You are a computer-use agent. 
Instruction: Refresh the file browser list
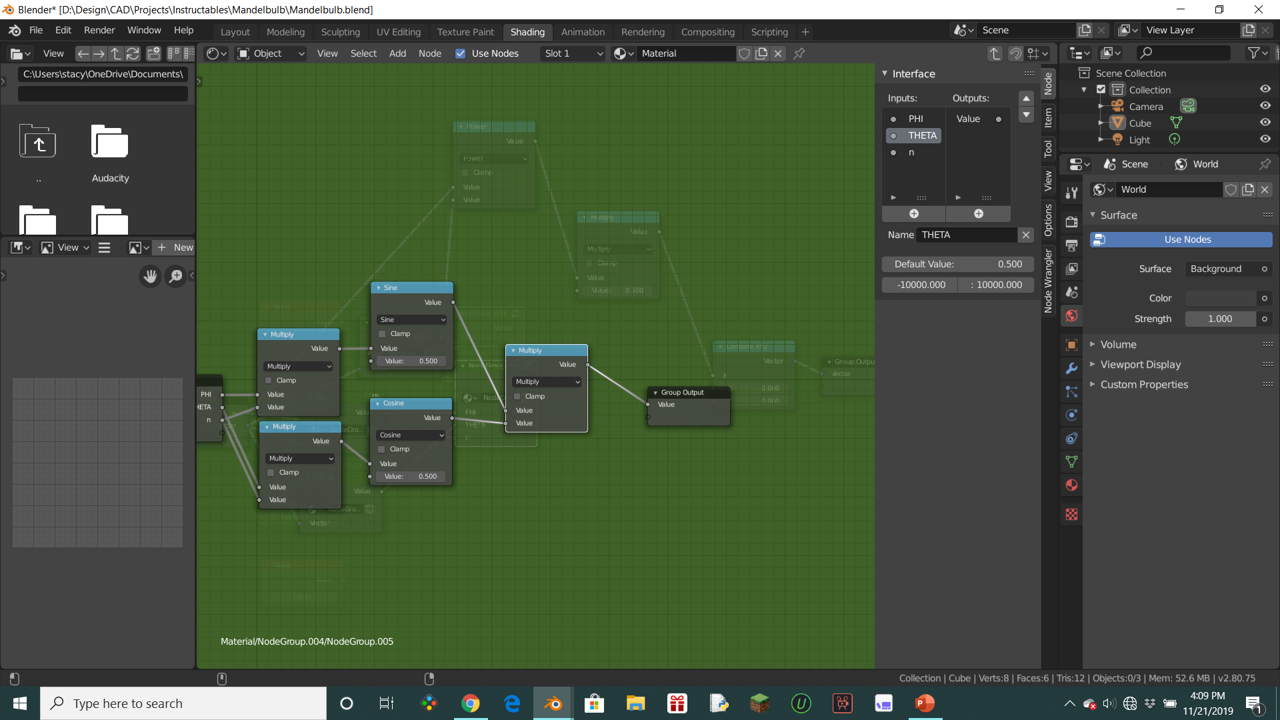coord(133,53)
